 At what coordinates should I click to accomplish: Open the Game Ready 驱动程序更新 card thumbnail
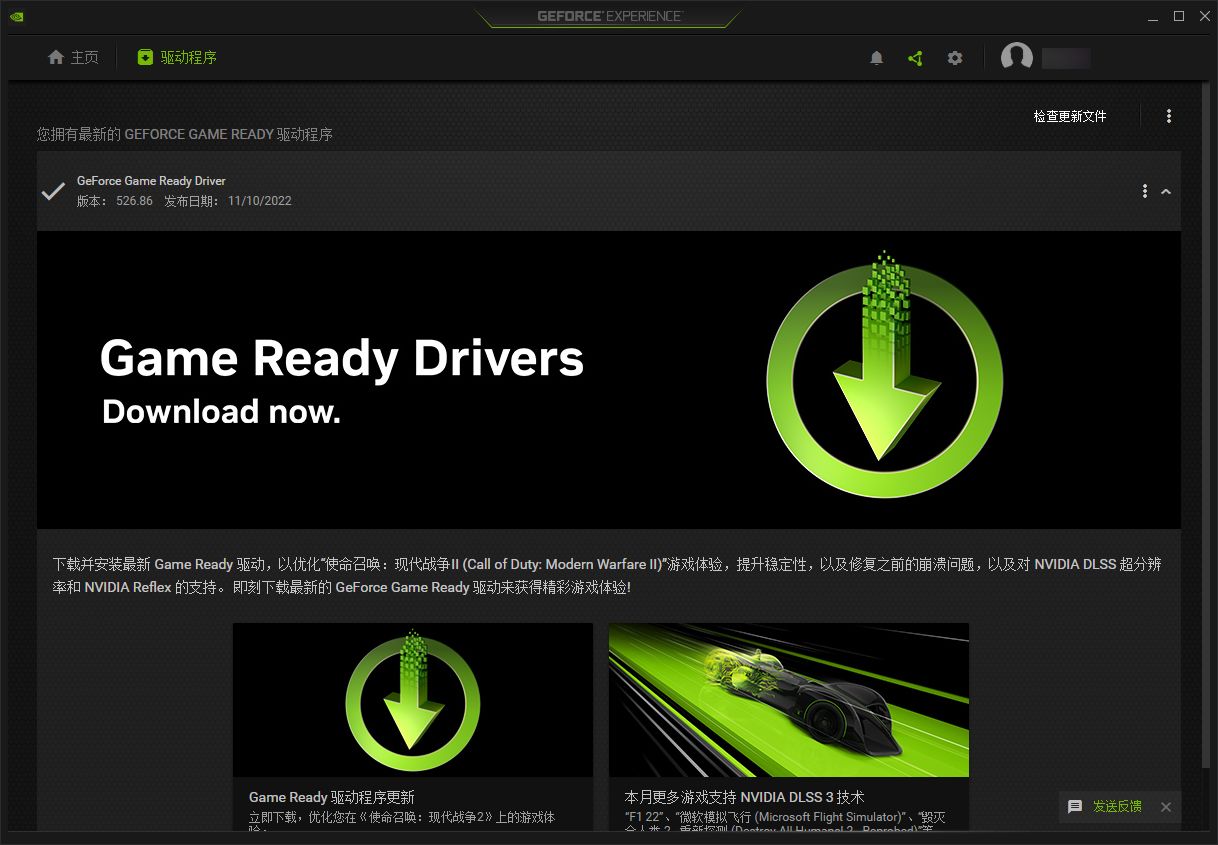[413, 700]
